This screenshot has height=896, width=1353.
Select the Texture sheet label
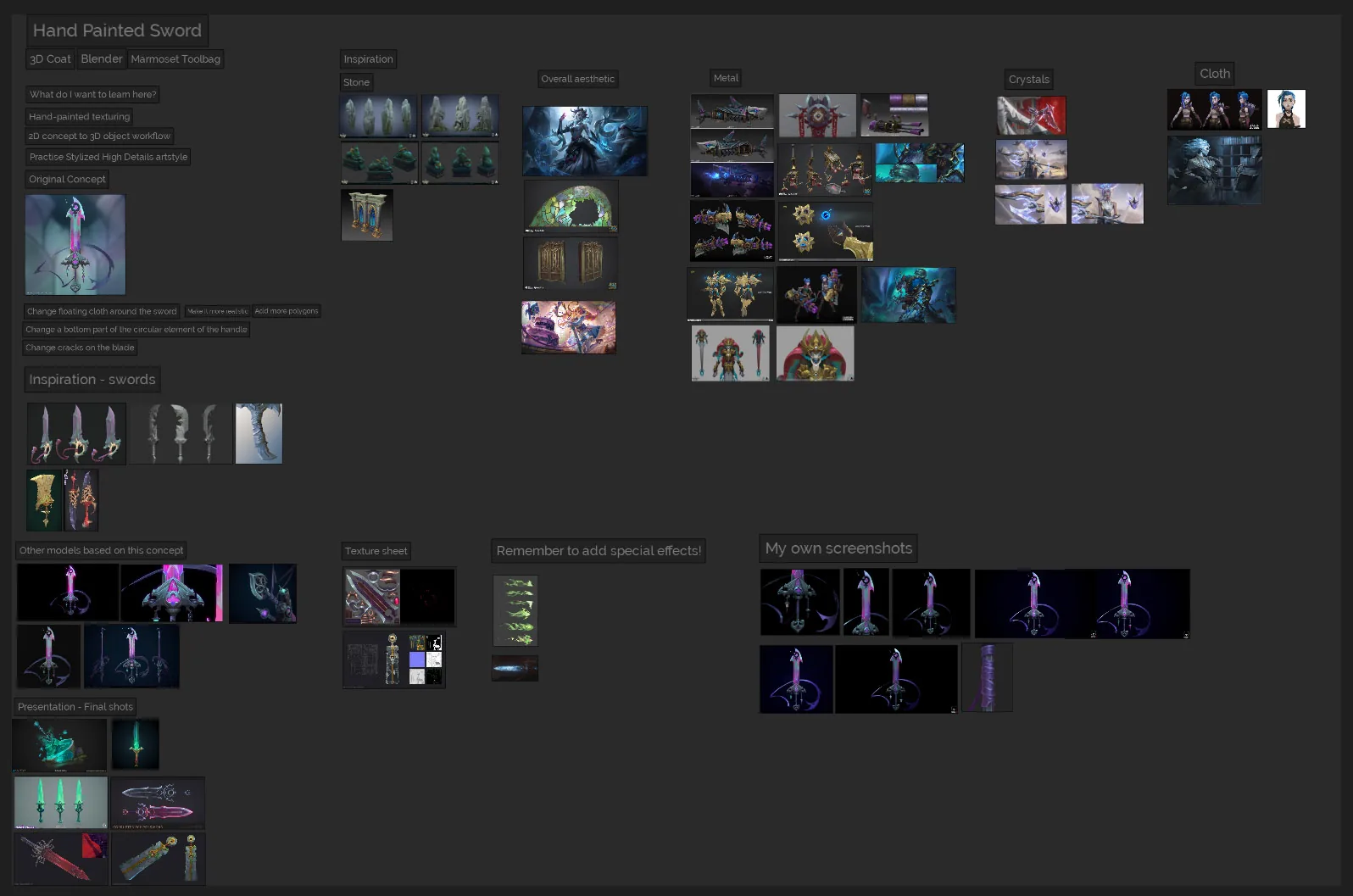click(376, 551)
